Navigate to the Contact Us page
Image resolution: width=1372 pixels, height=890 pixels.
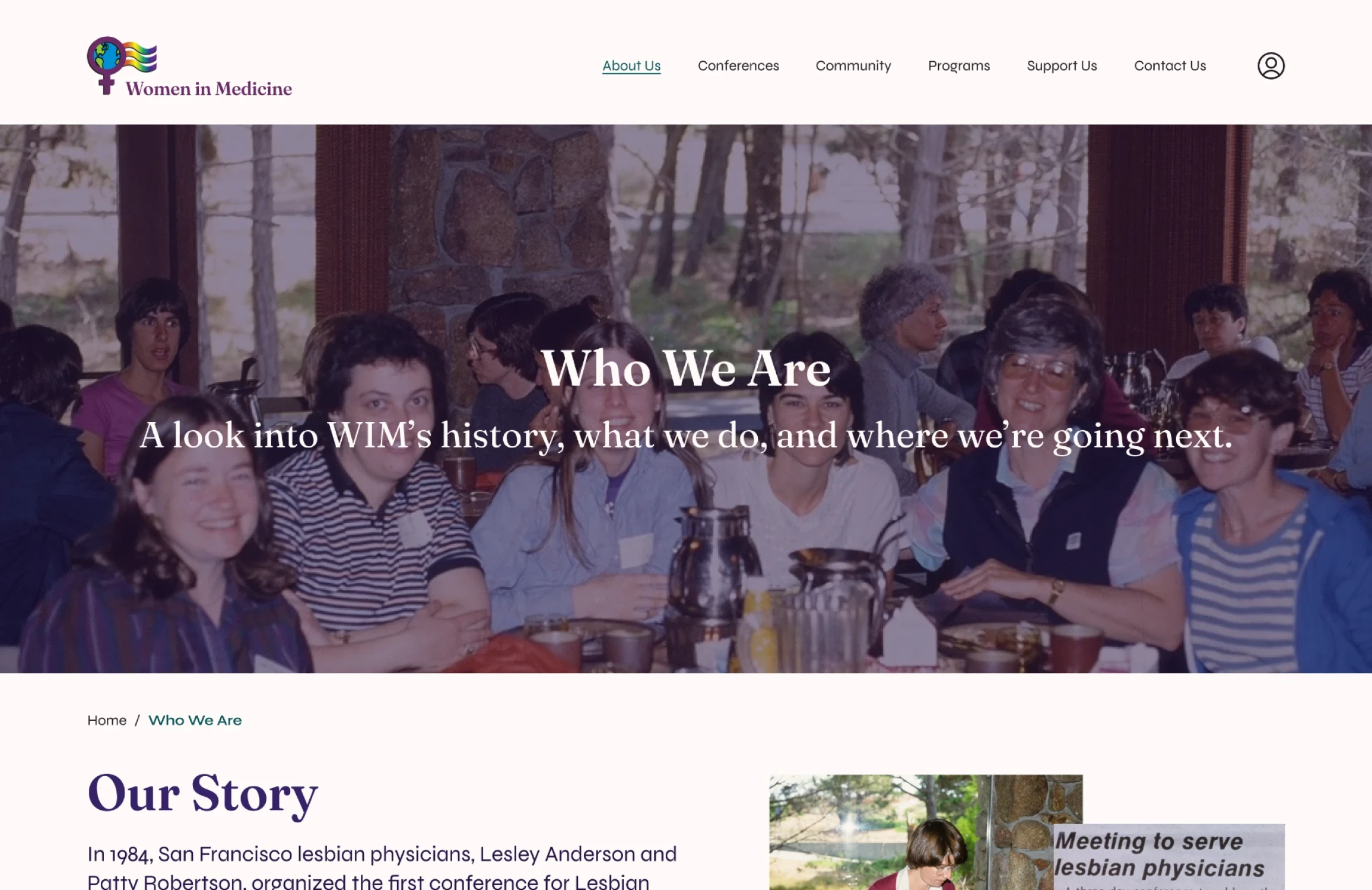pyautogui.click(x=1170, y=66)
